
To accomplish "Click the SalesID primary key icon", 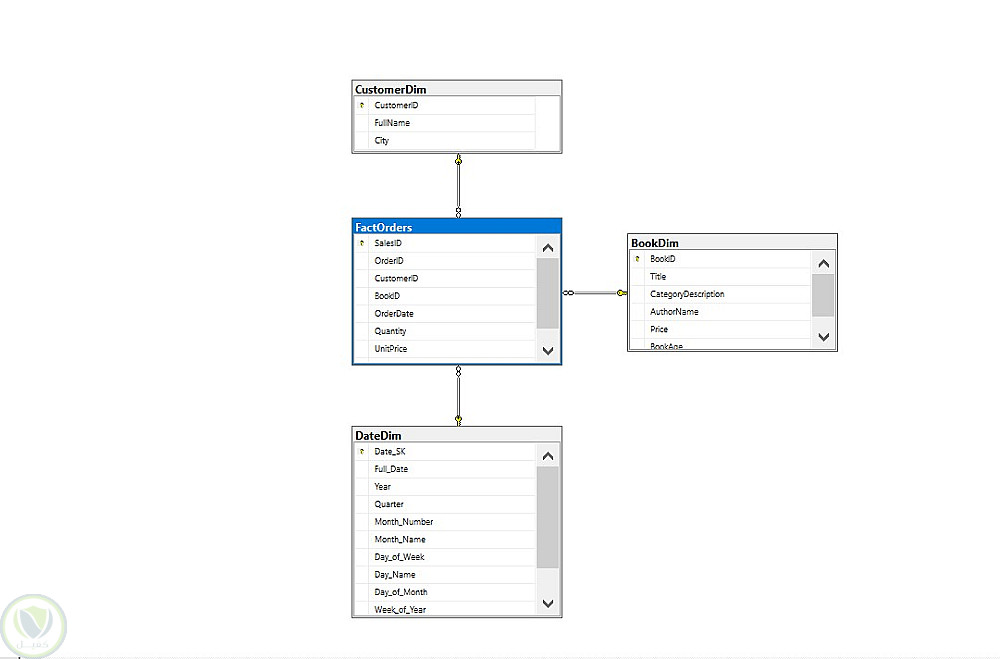I will click(362, 243).
